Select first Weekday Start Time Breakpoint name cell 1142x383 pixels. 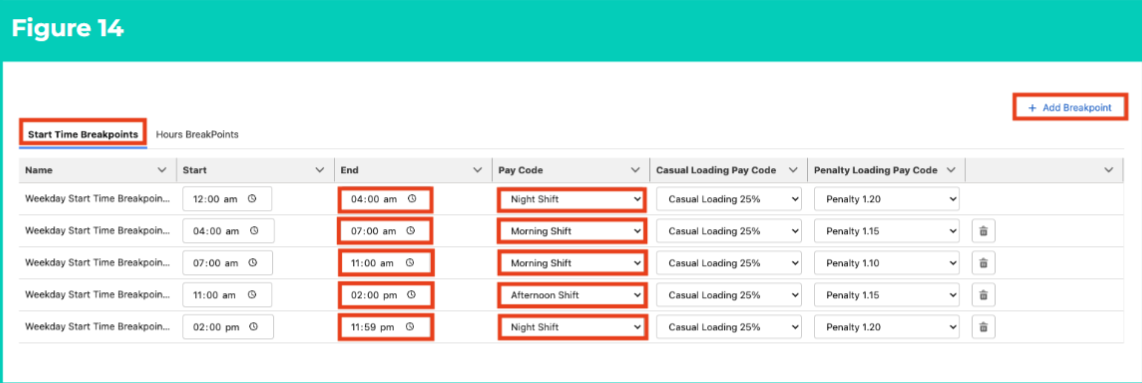98,199
